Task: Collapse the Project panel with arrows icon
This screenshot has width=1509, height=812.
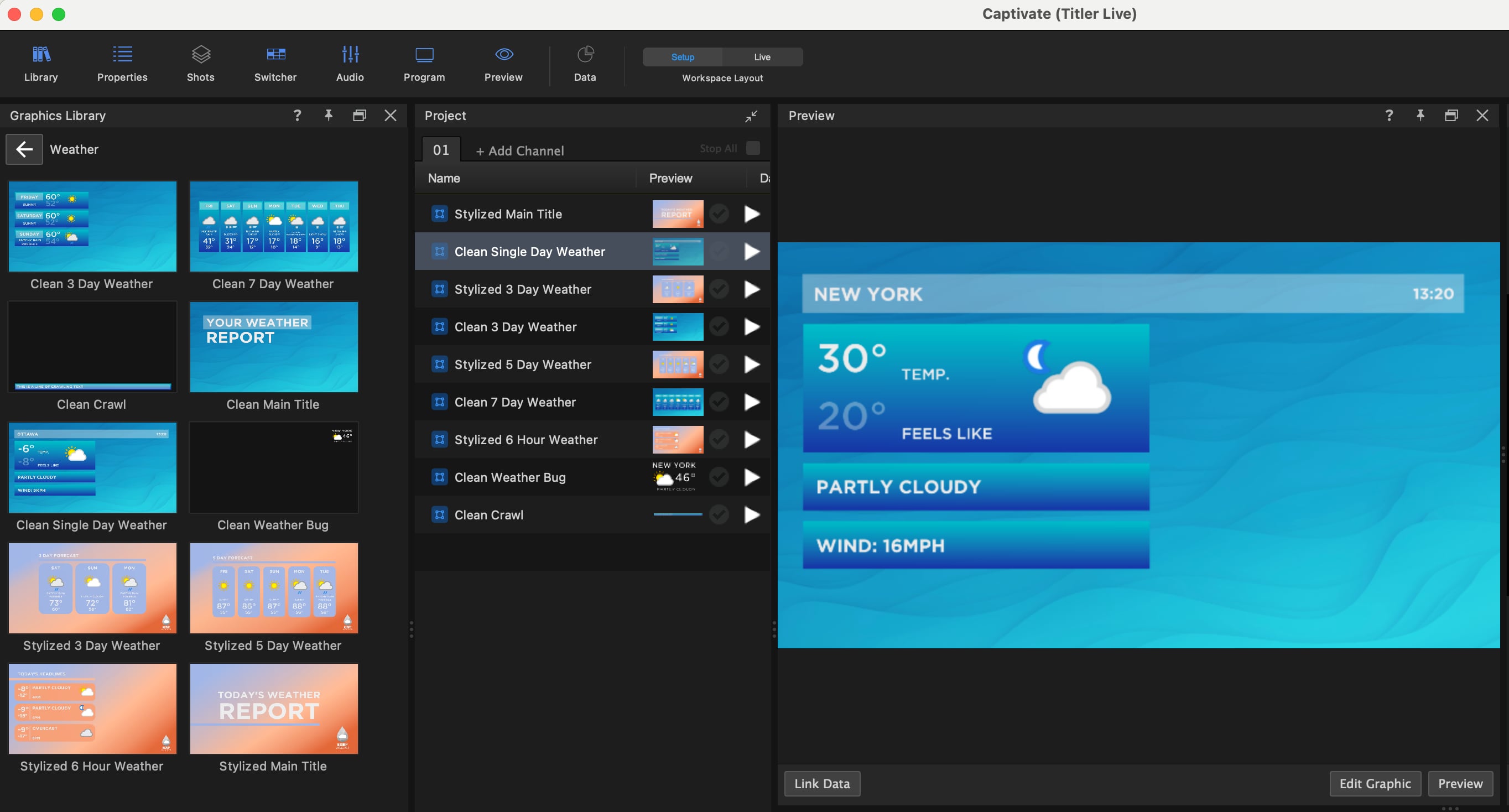Action: [x=751, y=116]
